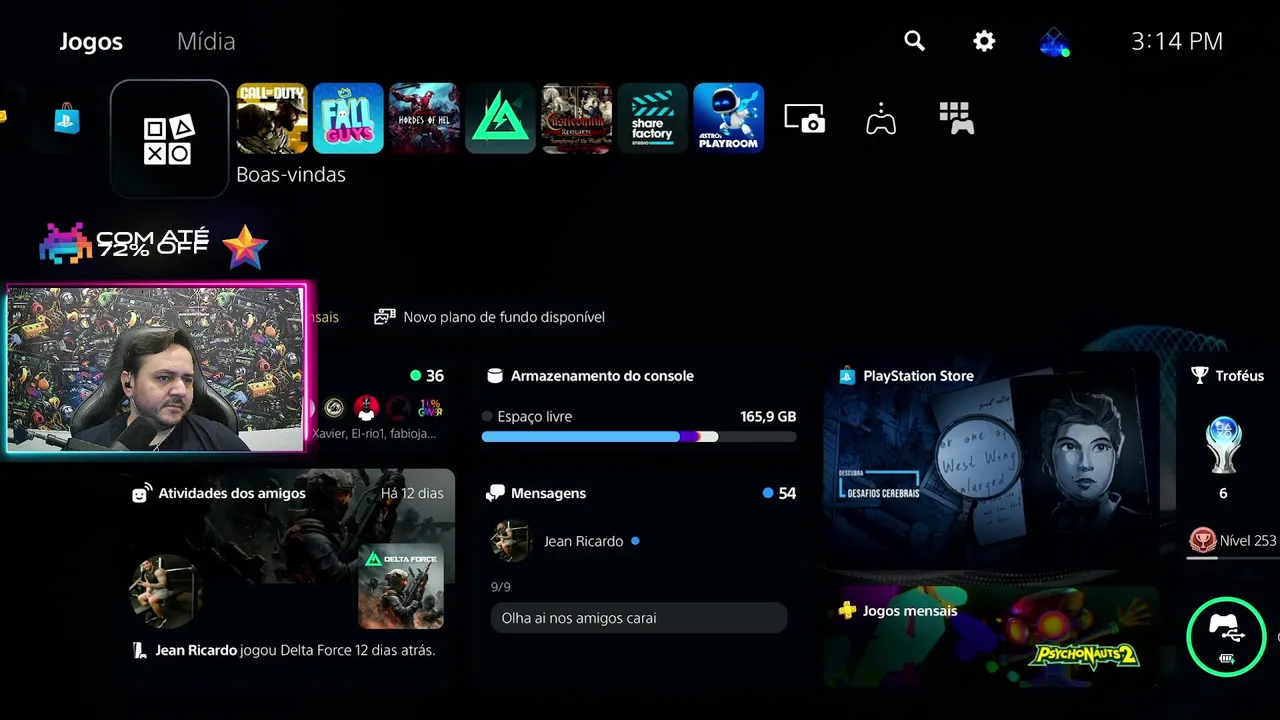
Task: Click the 165,9 GB free space value
Action: pyautogui.click(x=768, y=416)
